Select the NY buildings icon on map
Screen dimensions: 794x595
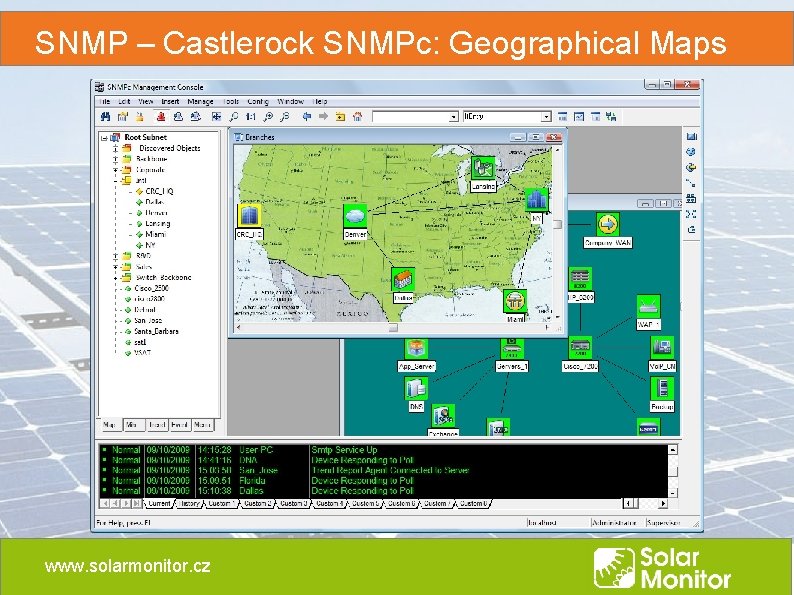point(536,200)
